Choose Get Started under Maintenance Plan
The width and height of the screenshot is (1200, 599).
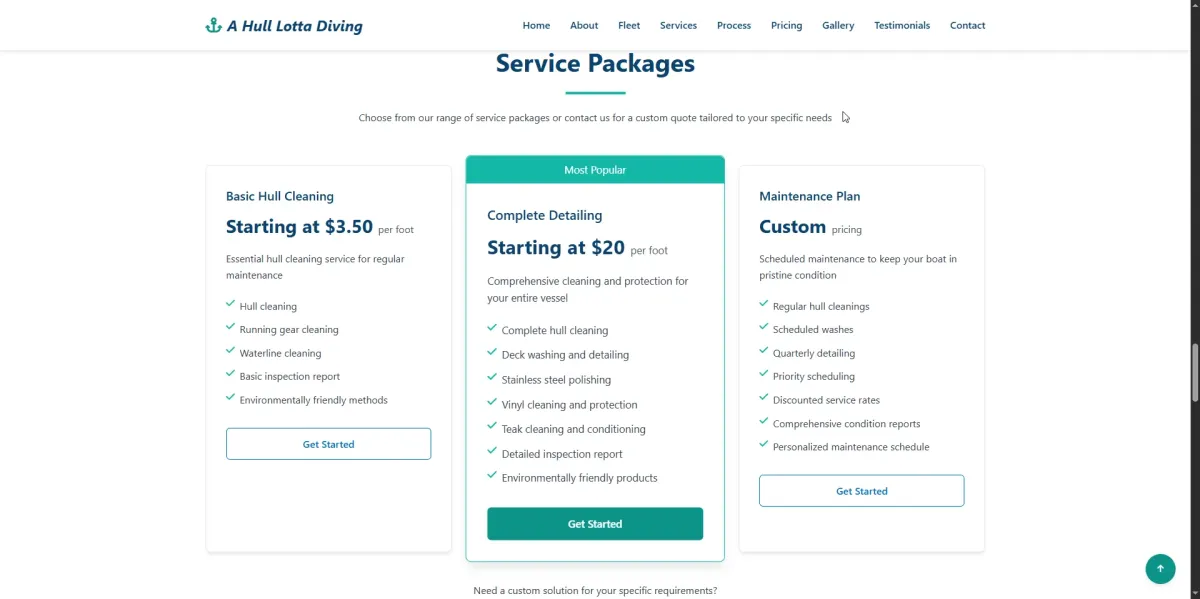(x=861, y=491)
